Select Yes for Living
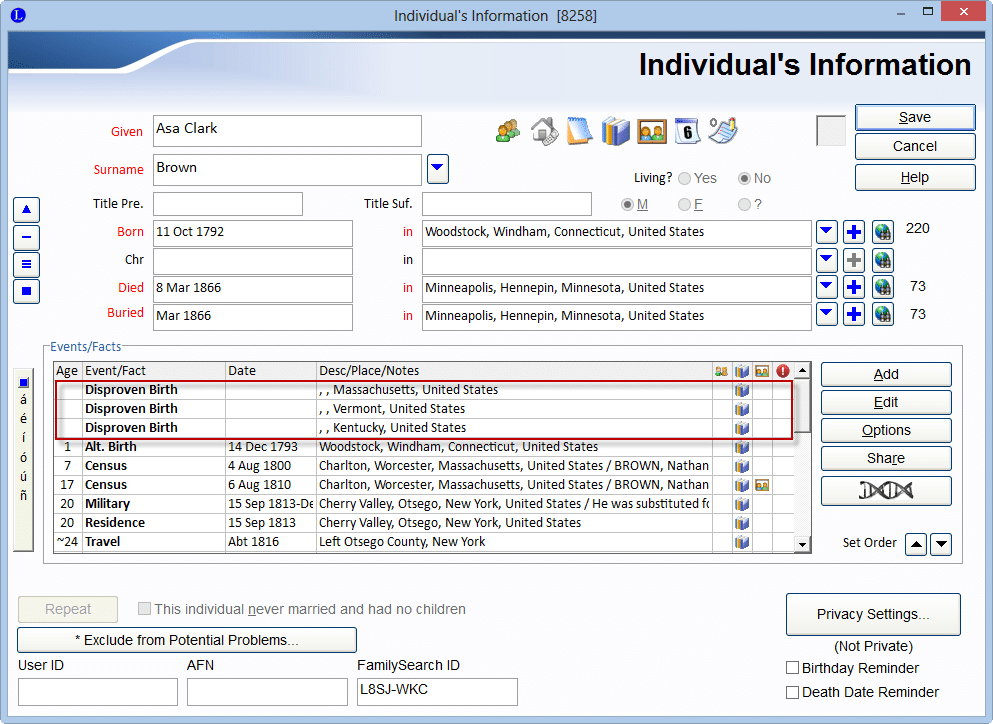 (685, 179)
